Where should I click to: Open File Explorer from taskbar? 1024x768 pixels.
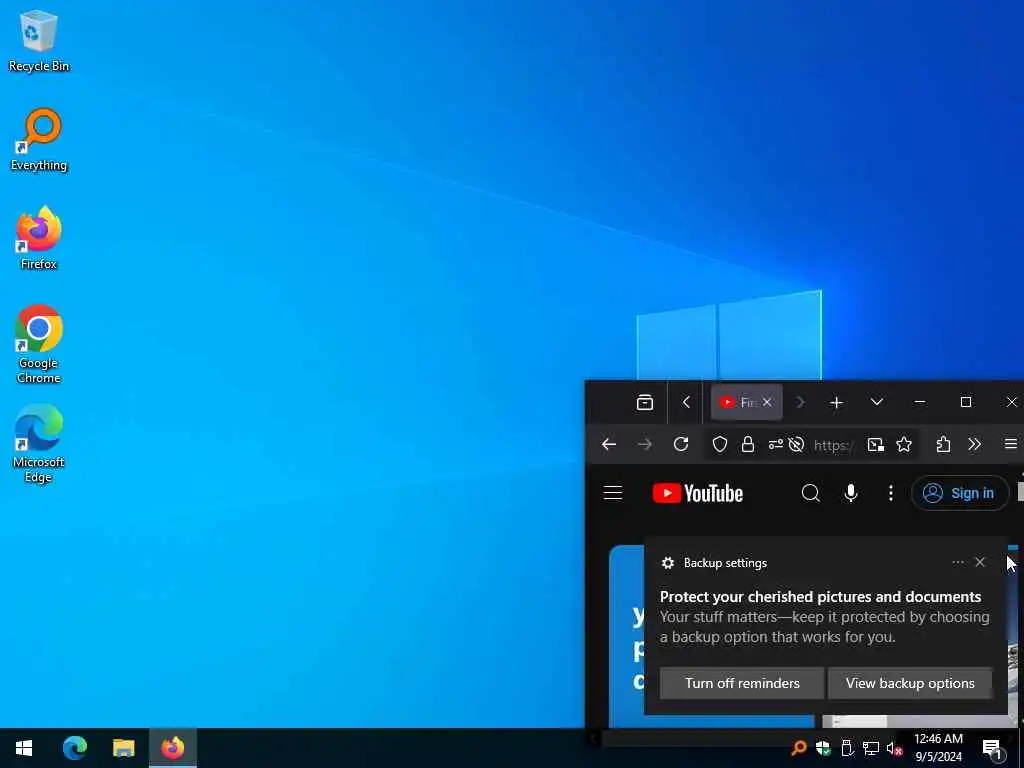pos(123,748)
